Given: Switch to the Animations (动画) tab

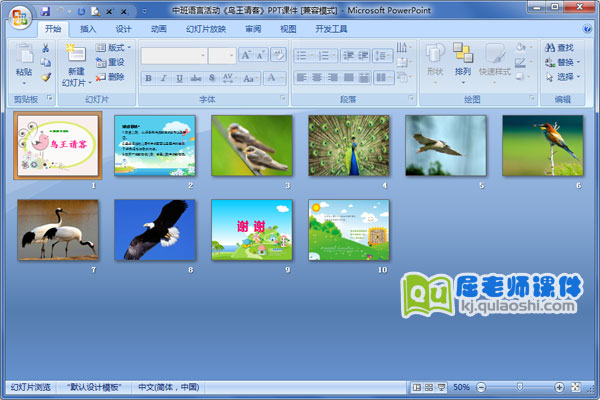Looking at the screenshot, I should [x=159, y=29].
